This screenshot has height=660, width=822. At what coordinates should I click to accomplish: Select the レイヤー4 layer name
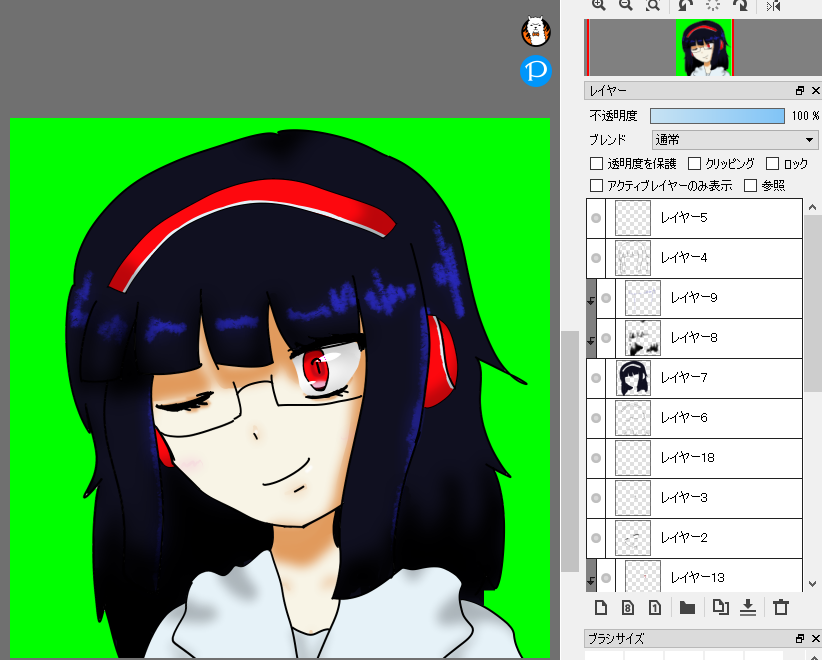684,257
